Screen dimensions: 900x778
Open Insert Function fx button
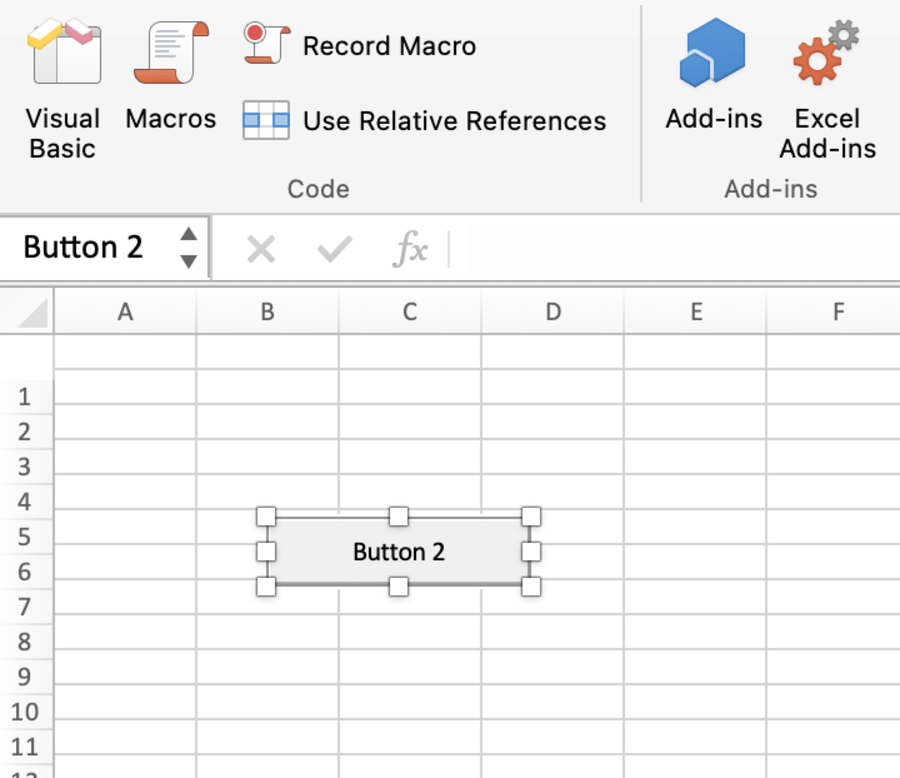(x=410, y=249)
